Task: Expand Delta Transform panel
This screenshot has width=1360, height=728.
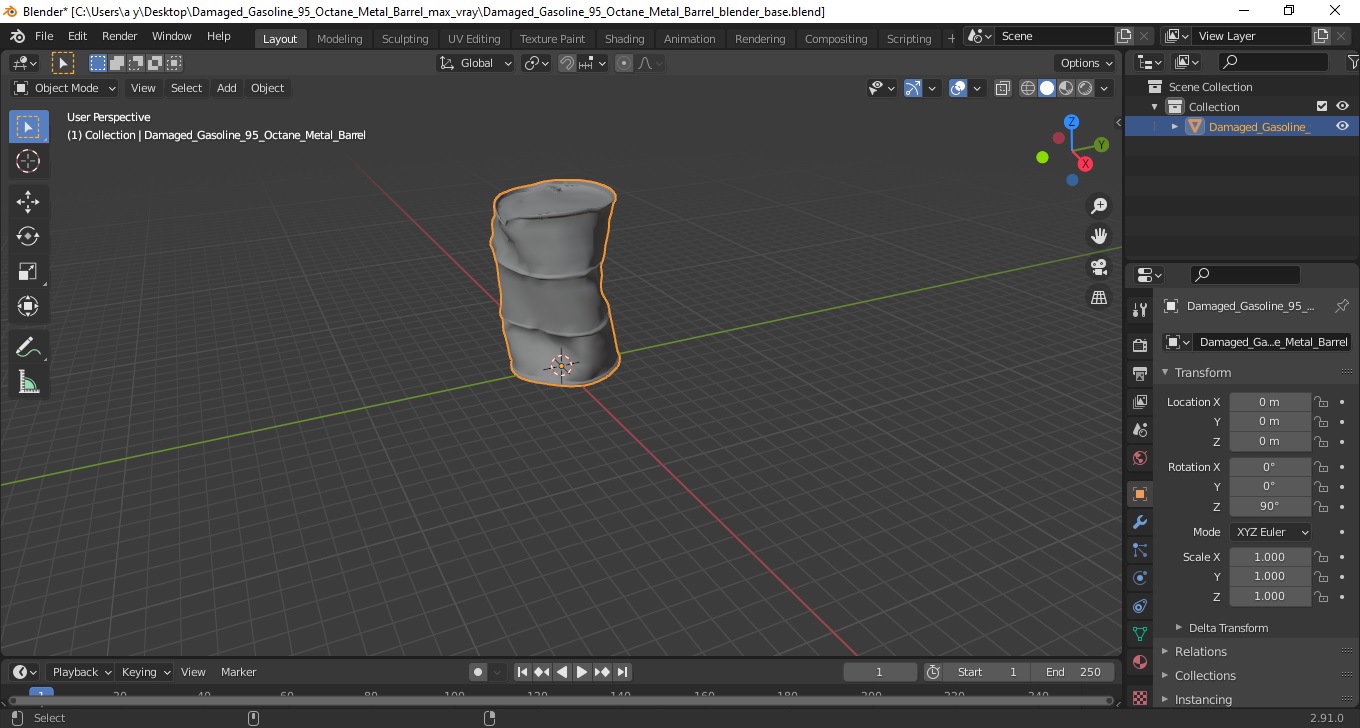Action: coord(1228,628)
